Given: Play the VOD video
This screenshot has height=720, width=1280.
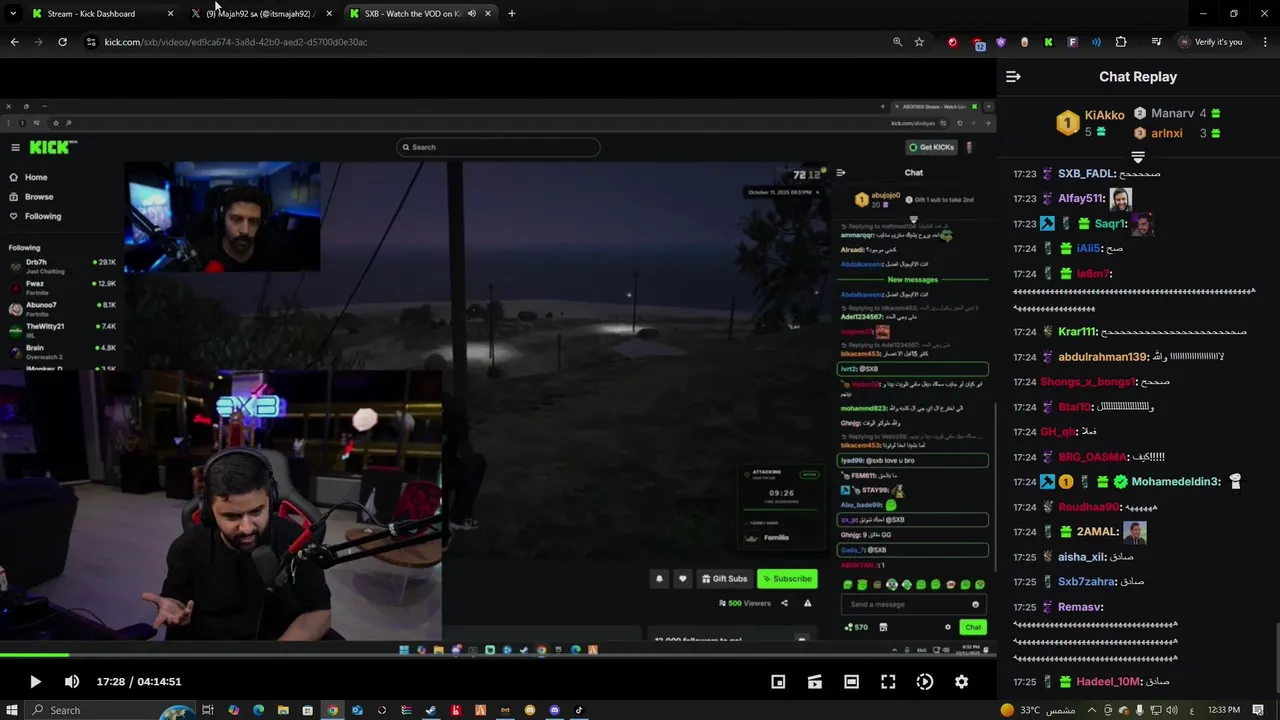Looking at the screenshot, I should pyautogui.click(x=34, y=682).
